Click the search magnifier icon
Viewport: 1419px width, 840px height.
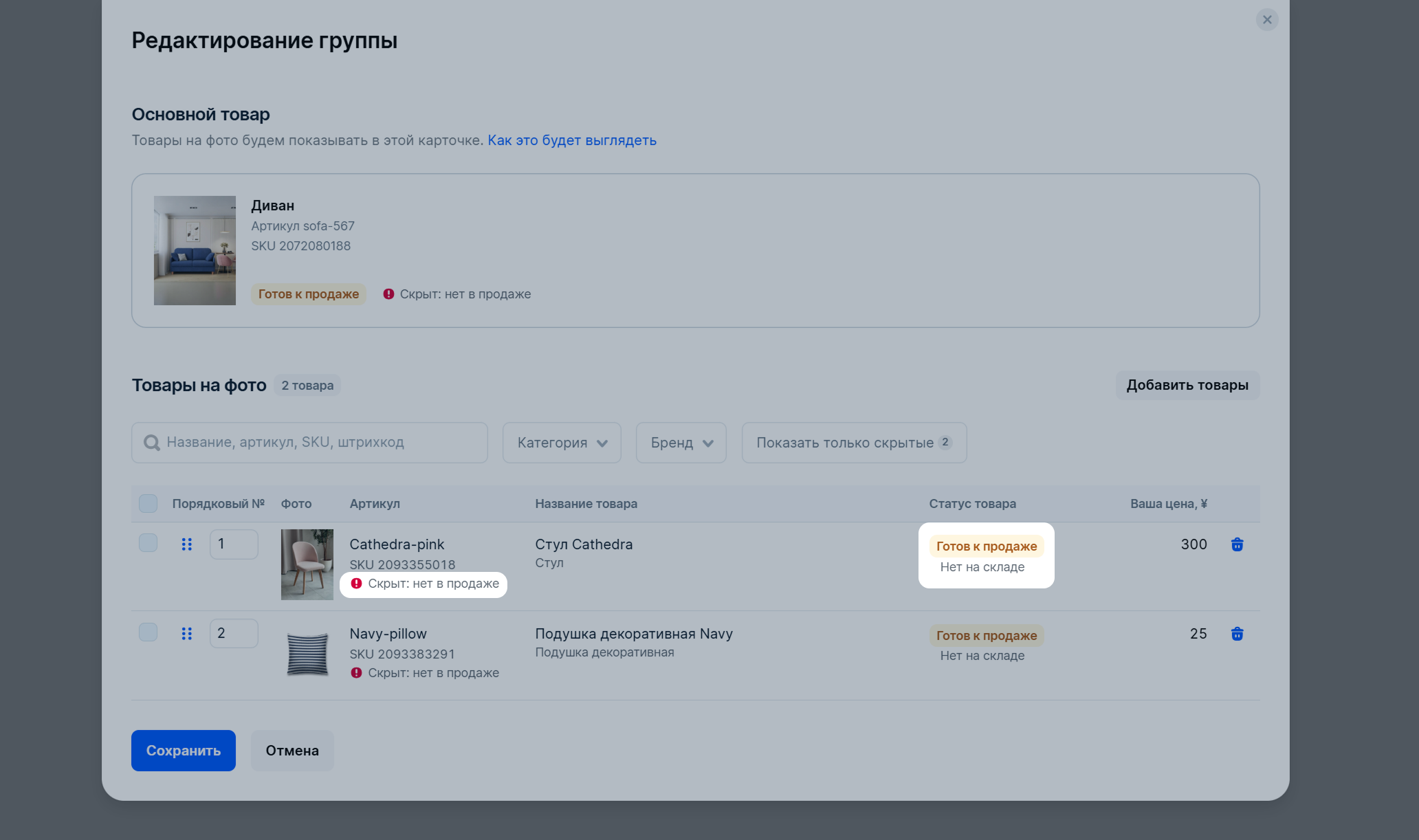[x=152, y=443]
